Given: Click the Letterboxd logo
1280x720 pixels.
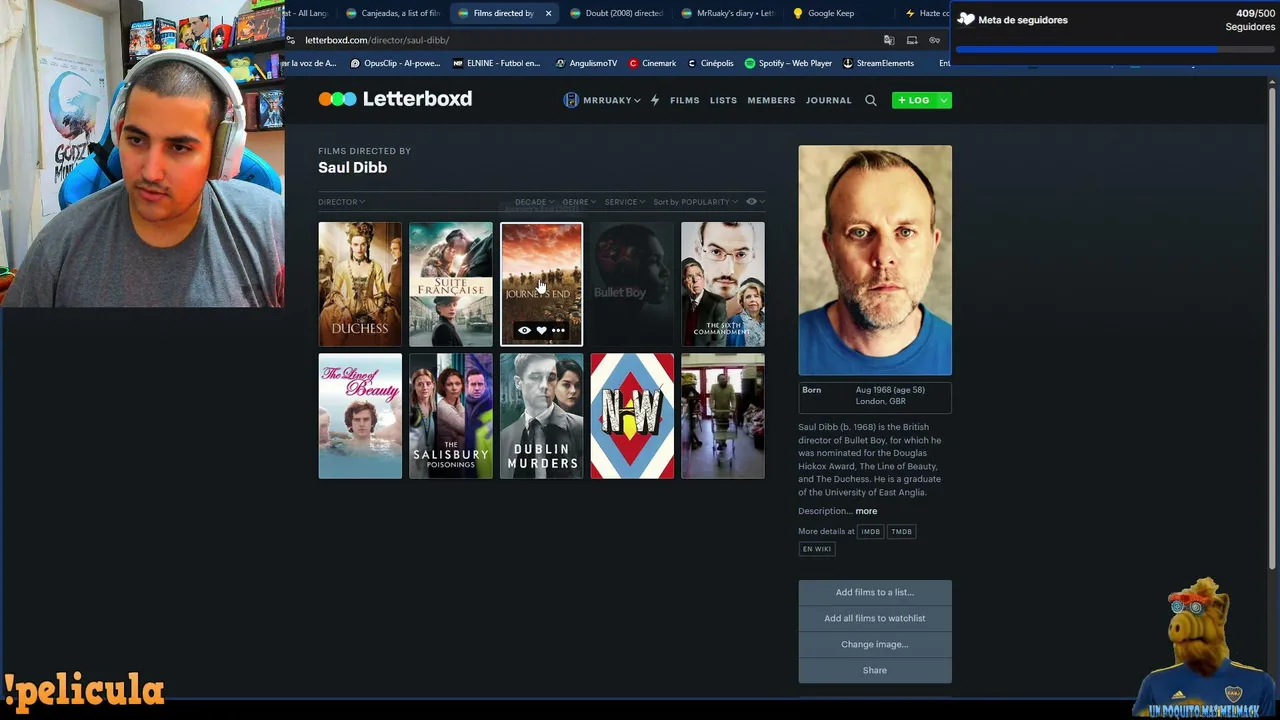Looking at the screenshot, I should [x=395, y=99].
